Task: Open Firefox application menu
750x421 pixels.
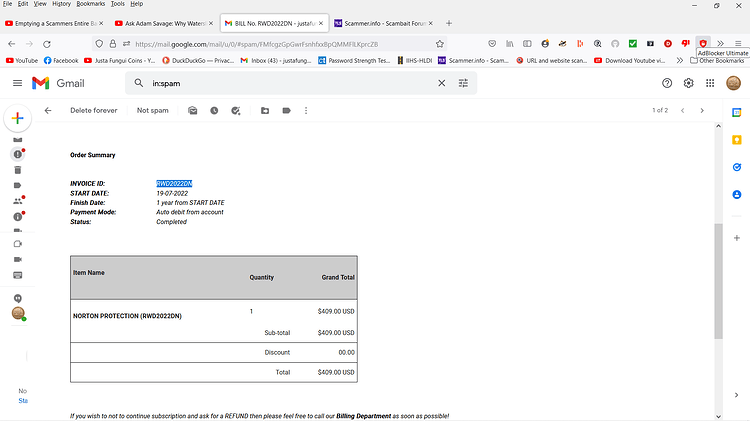Action: (738, 44)
